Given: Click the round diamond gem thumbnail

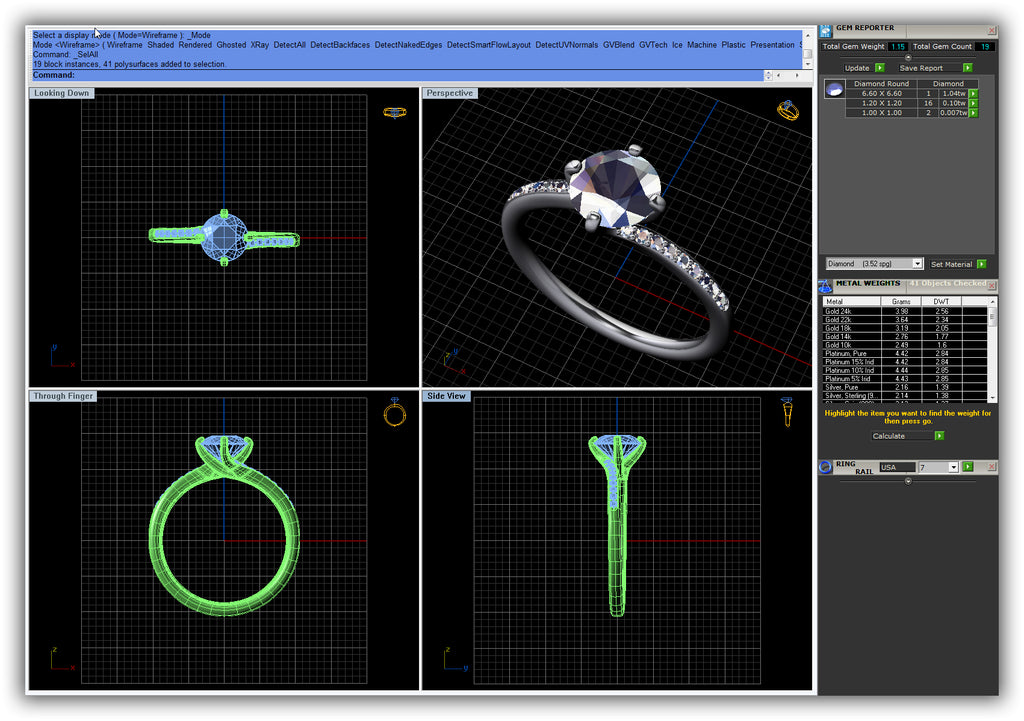Looking at the screenshot, I should (x=834, y=90).
